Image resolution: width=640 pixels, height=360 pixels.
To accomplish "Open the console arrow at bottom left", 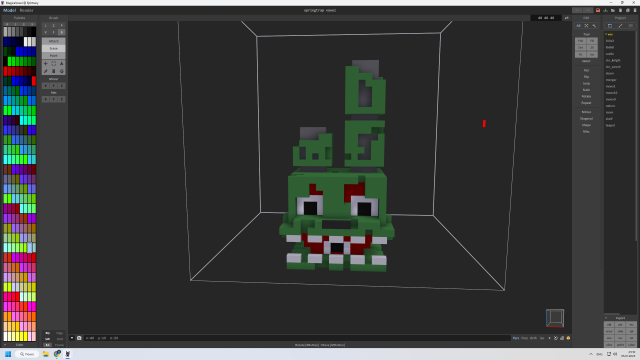I will coord(72,338).
